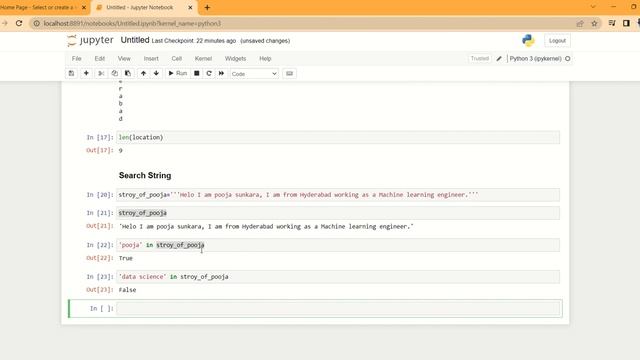Click the Logout button
Image resolution: width=640 pixels, height=360 pixels.
pos(557,41)
